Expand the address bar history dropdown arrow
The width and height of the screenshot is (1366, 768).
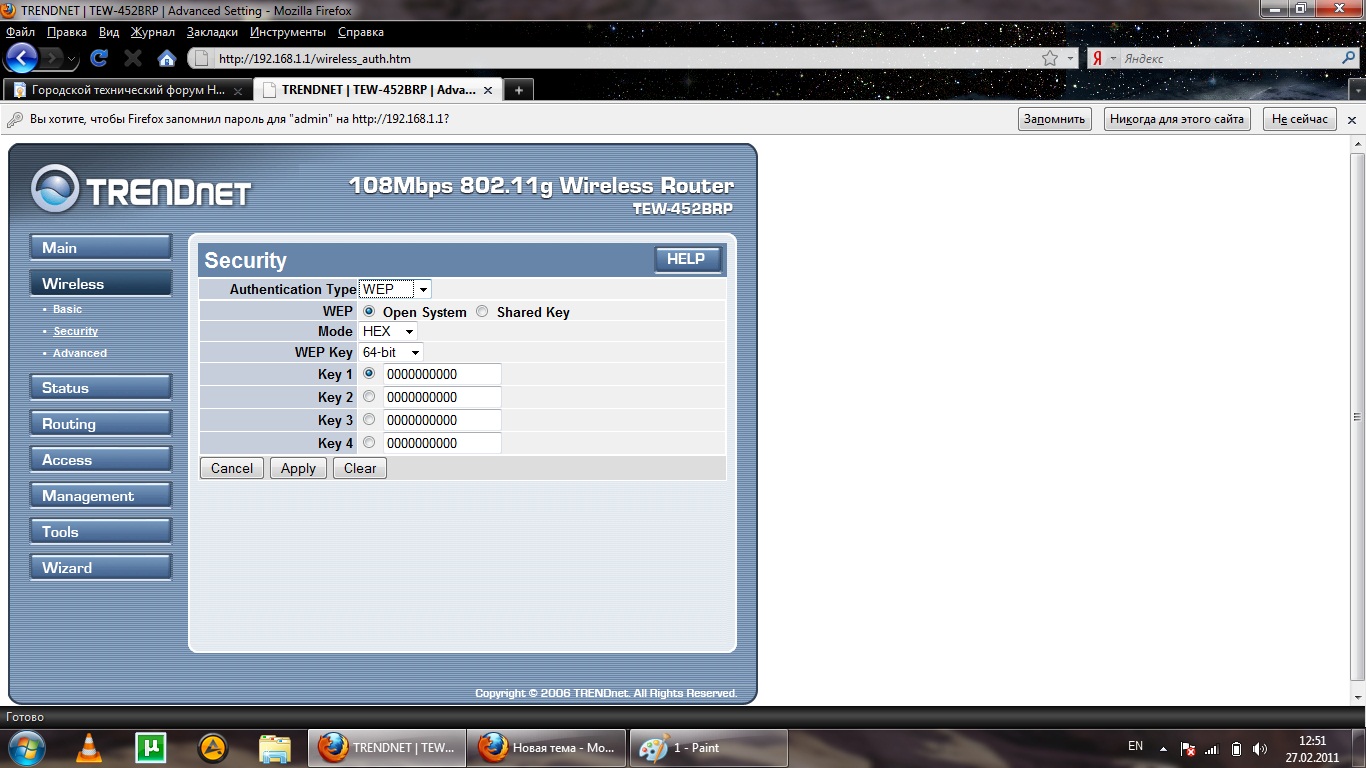[x=1071, y=59]
